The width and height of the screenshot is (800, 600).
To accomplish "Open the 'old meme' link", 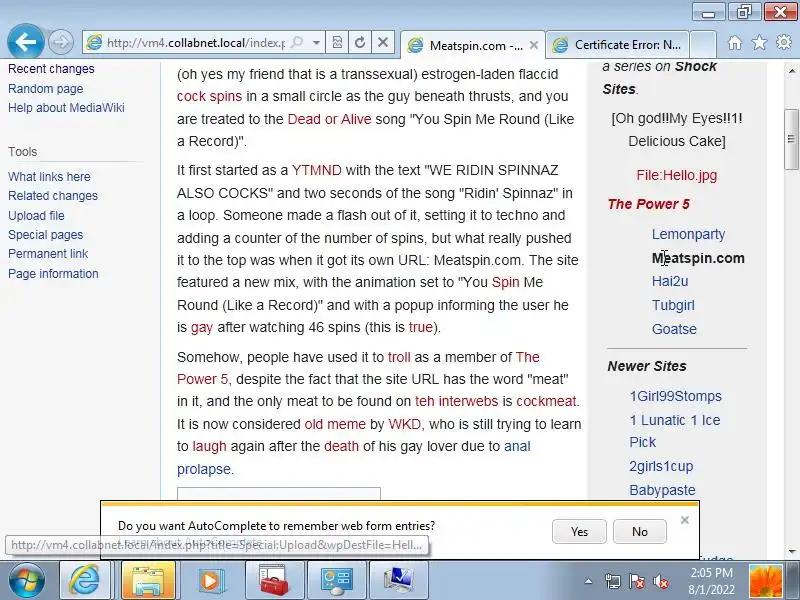I will 335,424.
